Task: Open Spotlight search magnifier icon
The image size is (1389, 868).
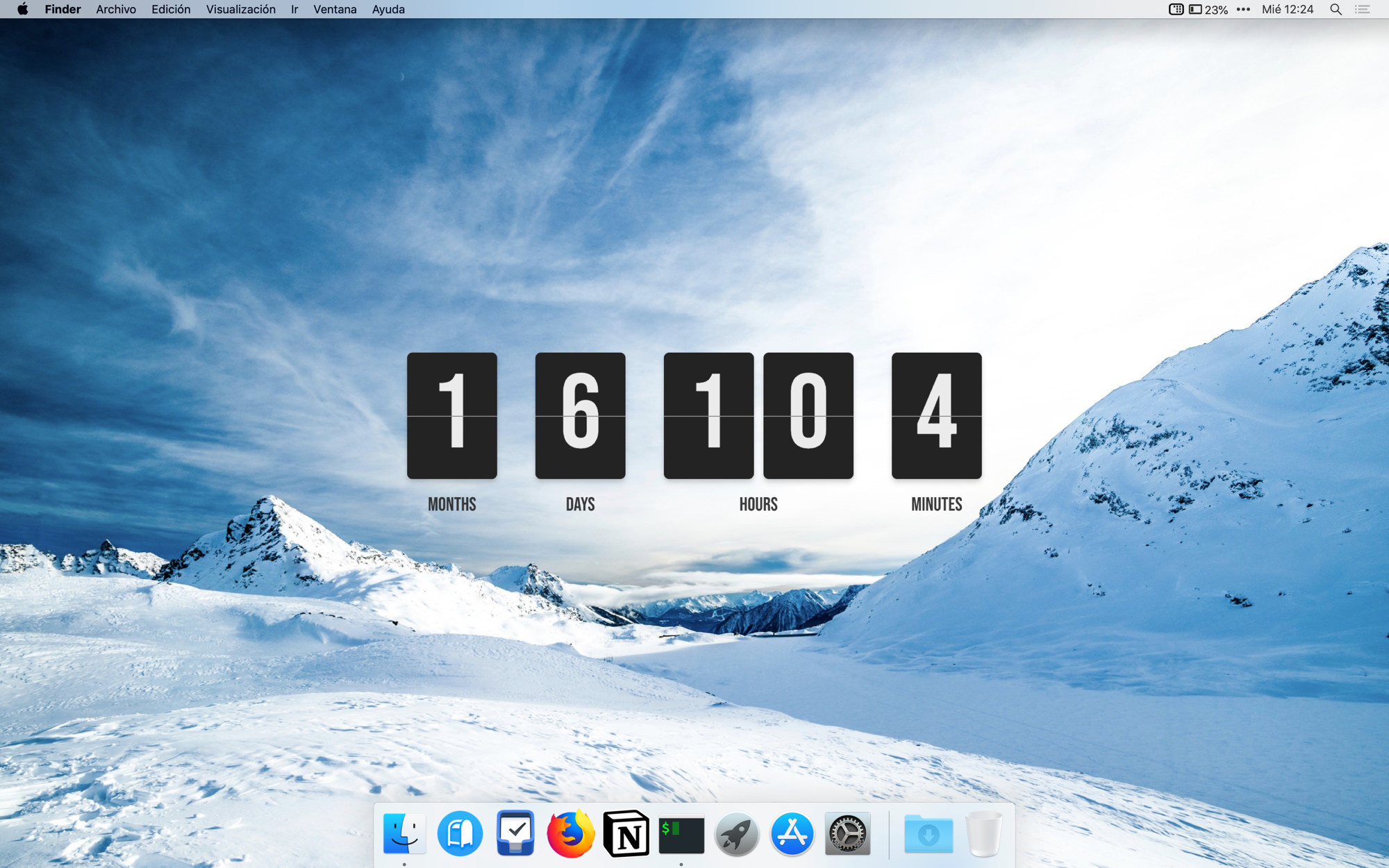Action: pyautogui.click(x=1336, y=9)
